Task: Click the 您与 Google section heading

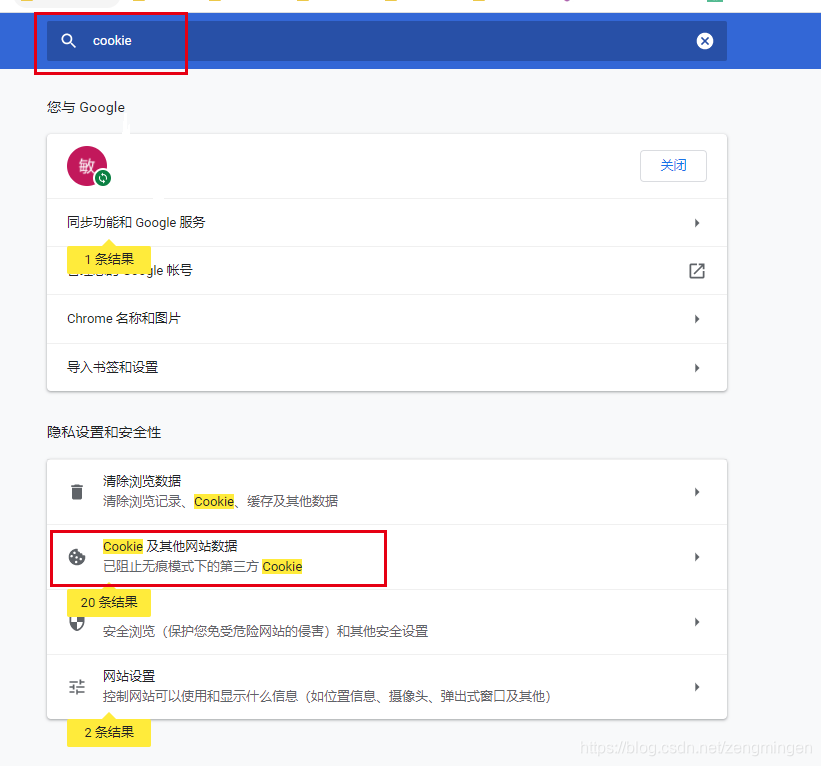Action: (x=86, y=107)
